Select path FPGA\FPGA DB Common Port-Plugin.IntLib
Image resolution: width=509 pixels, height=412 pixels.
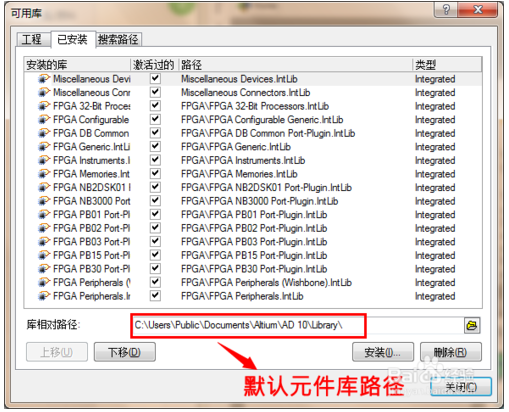pyautogui.click(x=268, y=133)
